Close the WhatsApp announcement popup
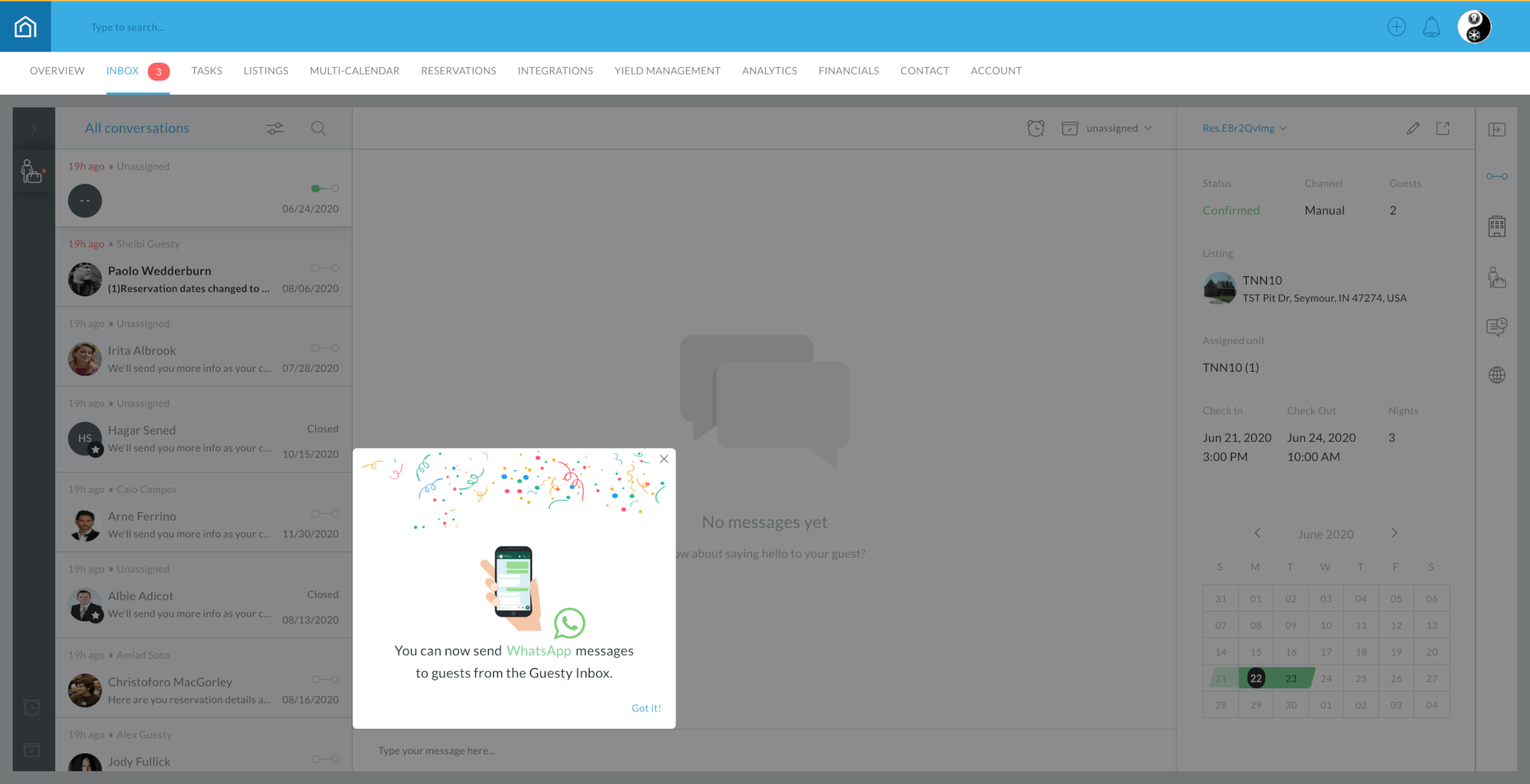 tap(663, 459)
